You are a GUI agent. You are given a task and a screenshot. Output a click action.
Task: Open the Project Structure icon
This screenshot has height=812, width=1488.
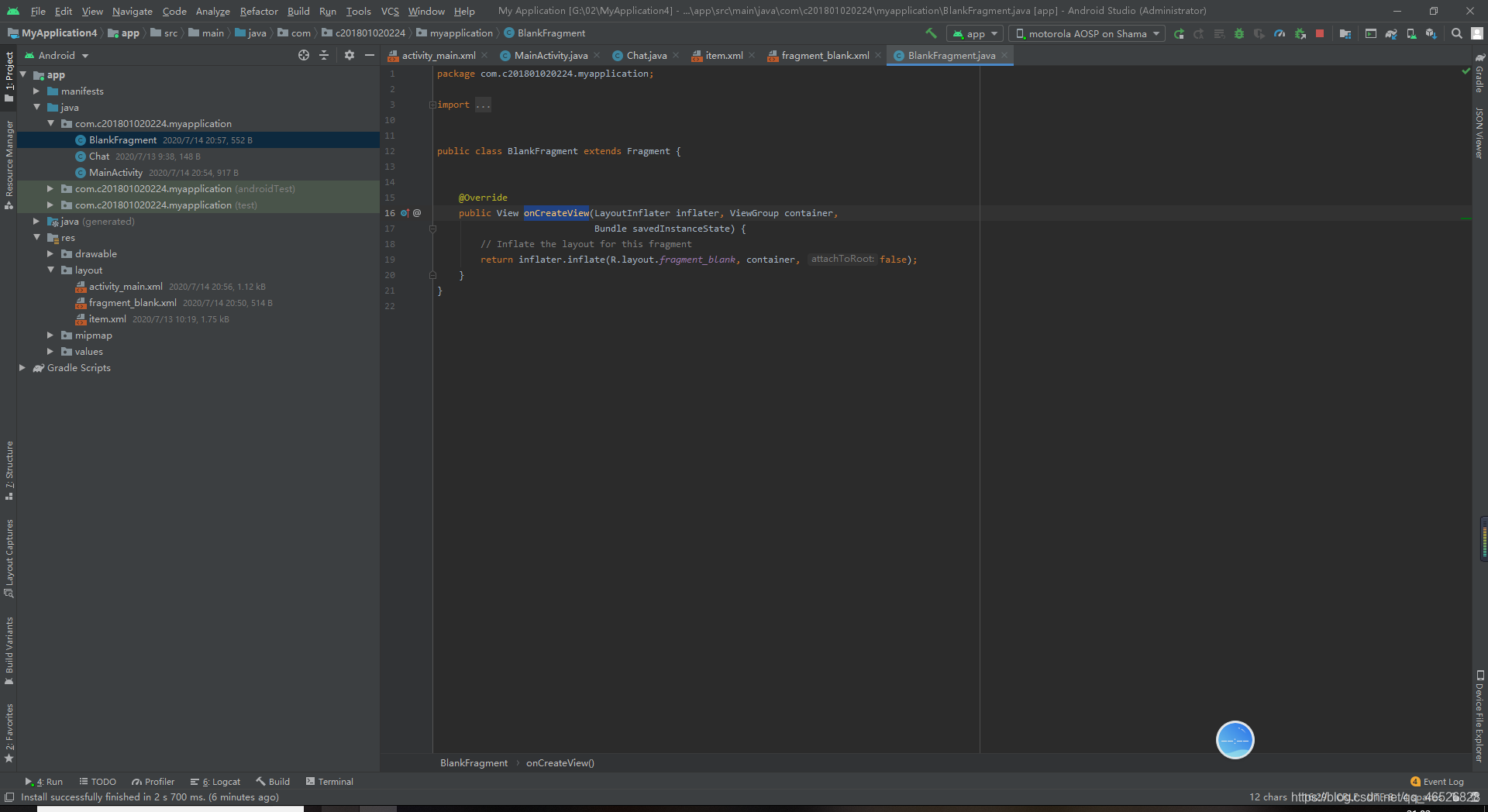pyautogui.click(x=1345, y=33)
